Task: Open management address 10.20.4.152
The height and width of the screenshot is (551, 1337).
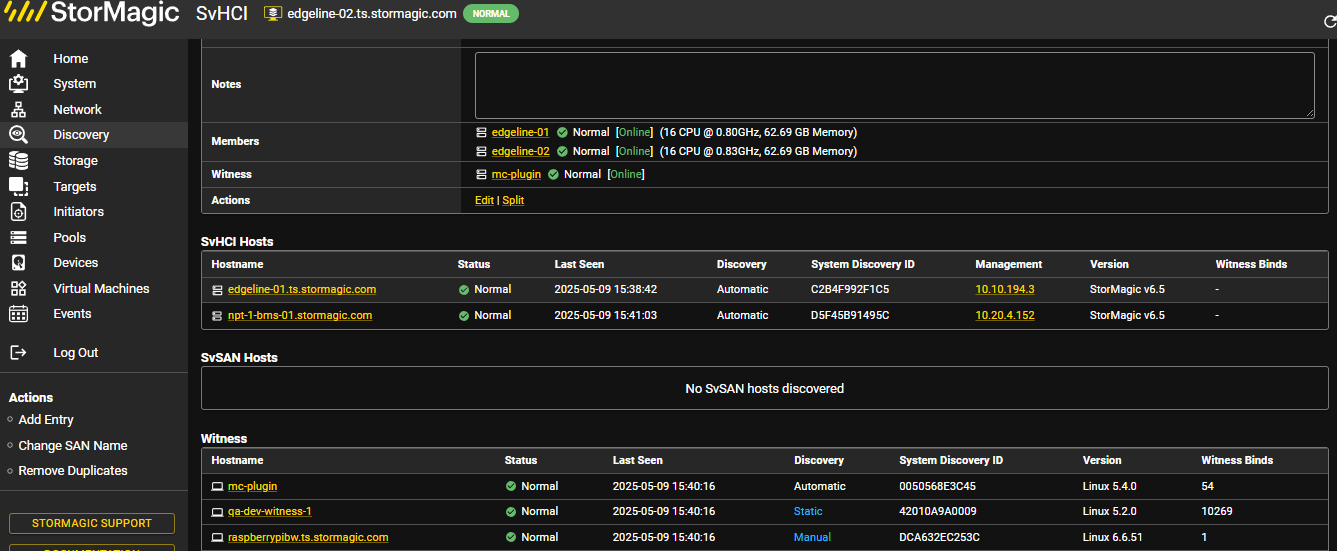Action: coord(1005,316)
